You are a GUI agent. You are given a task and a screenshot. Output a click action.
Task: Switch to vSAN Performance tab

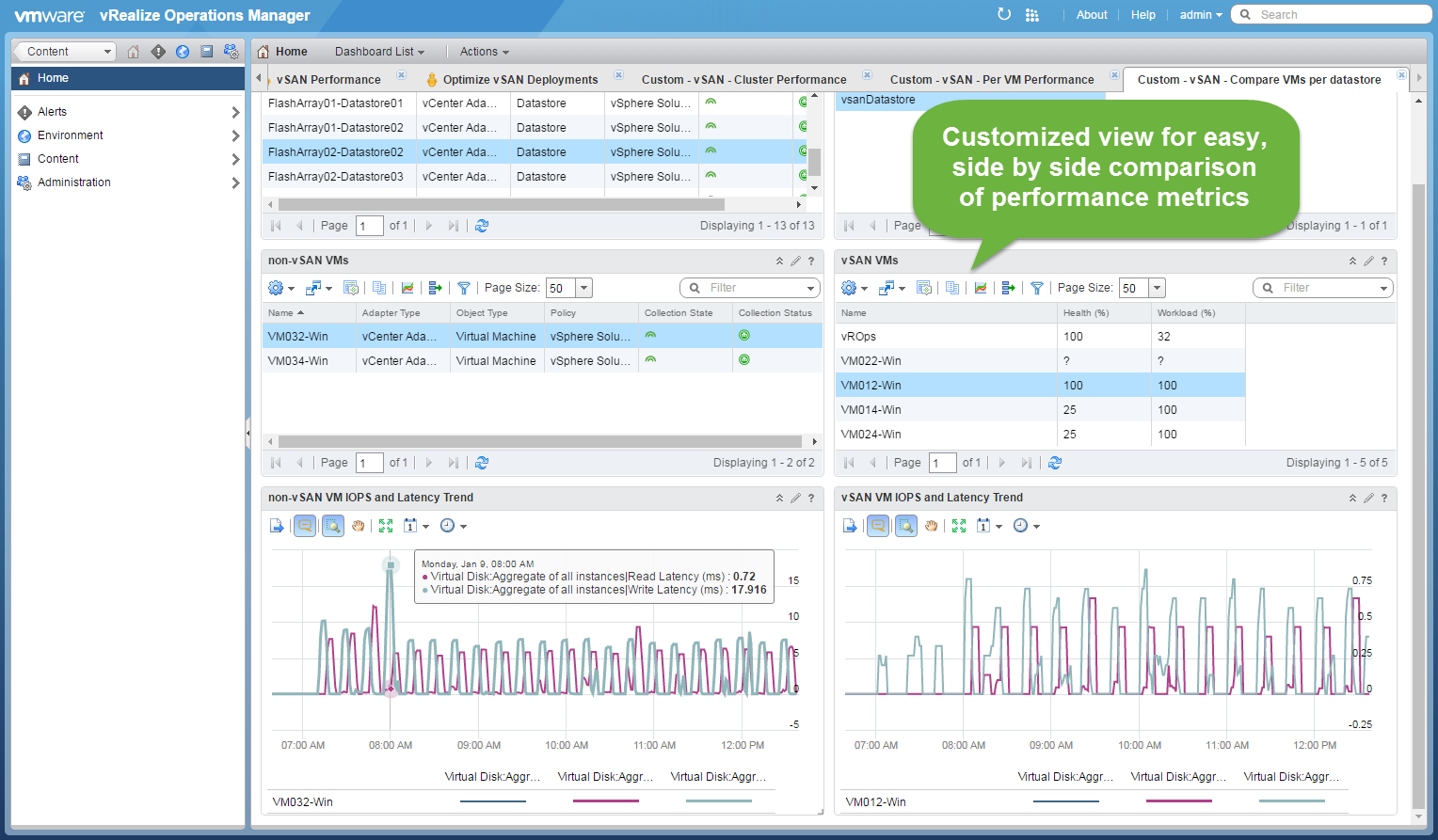[x=328, y=80]
